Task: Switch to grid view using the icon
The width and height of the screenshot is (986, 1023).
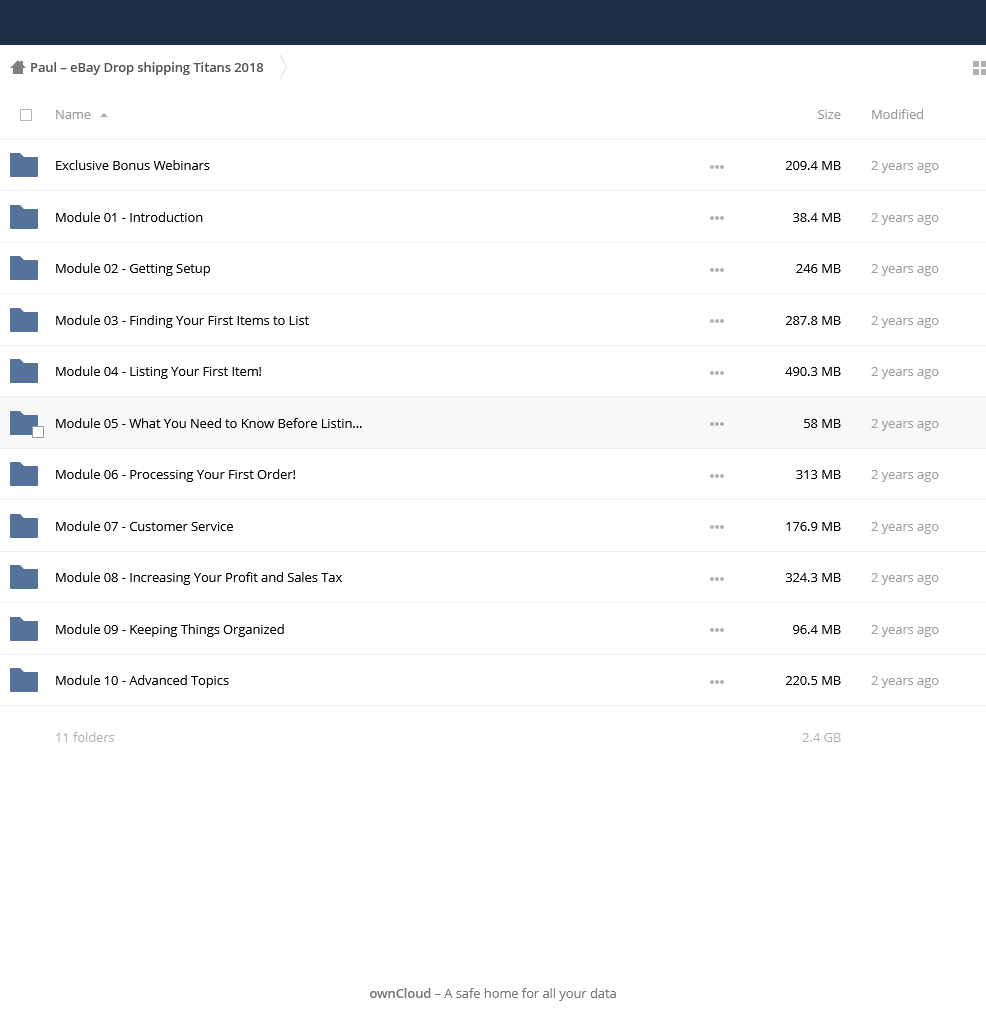Action: click(979, 68)
